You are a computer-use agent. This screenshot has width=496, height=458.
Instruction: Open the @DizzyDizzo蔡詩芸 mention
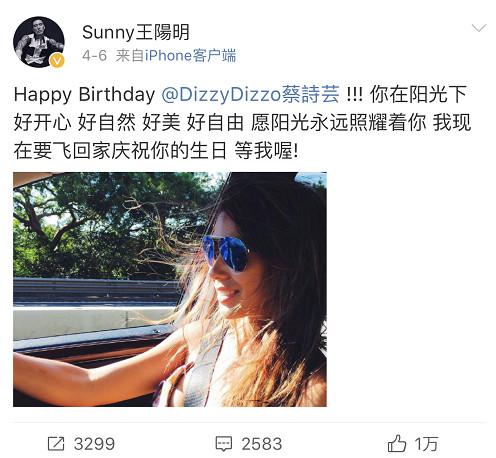(x=250, y=94)
